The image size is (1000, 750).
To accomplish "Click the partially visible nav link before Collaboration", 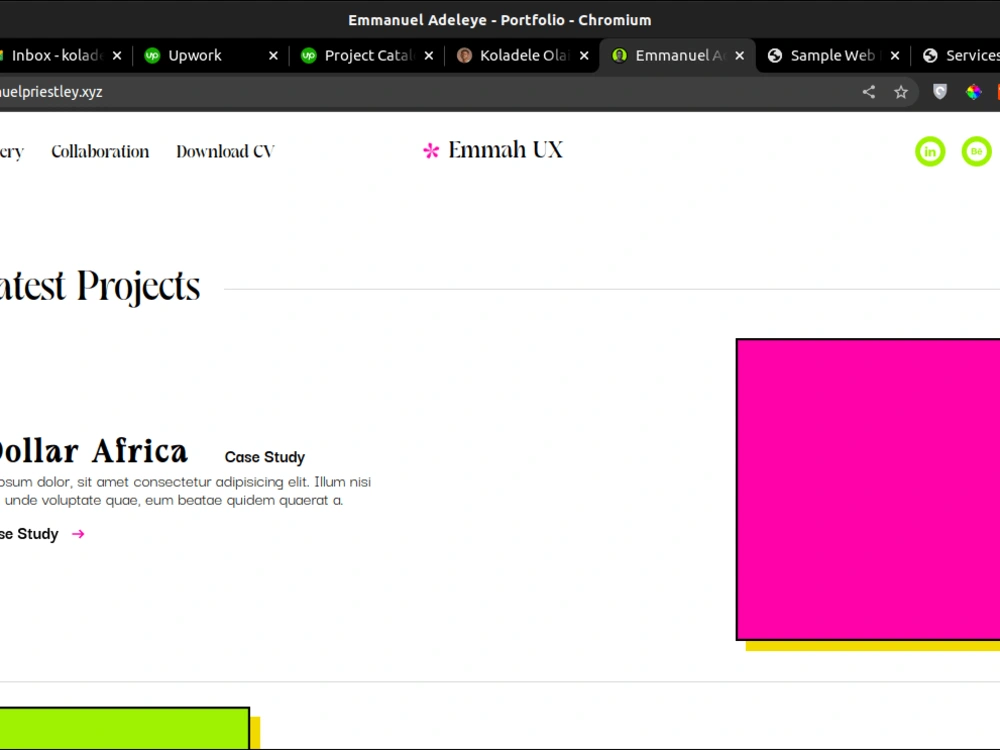I will click(x=11, y=152).
